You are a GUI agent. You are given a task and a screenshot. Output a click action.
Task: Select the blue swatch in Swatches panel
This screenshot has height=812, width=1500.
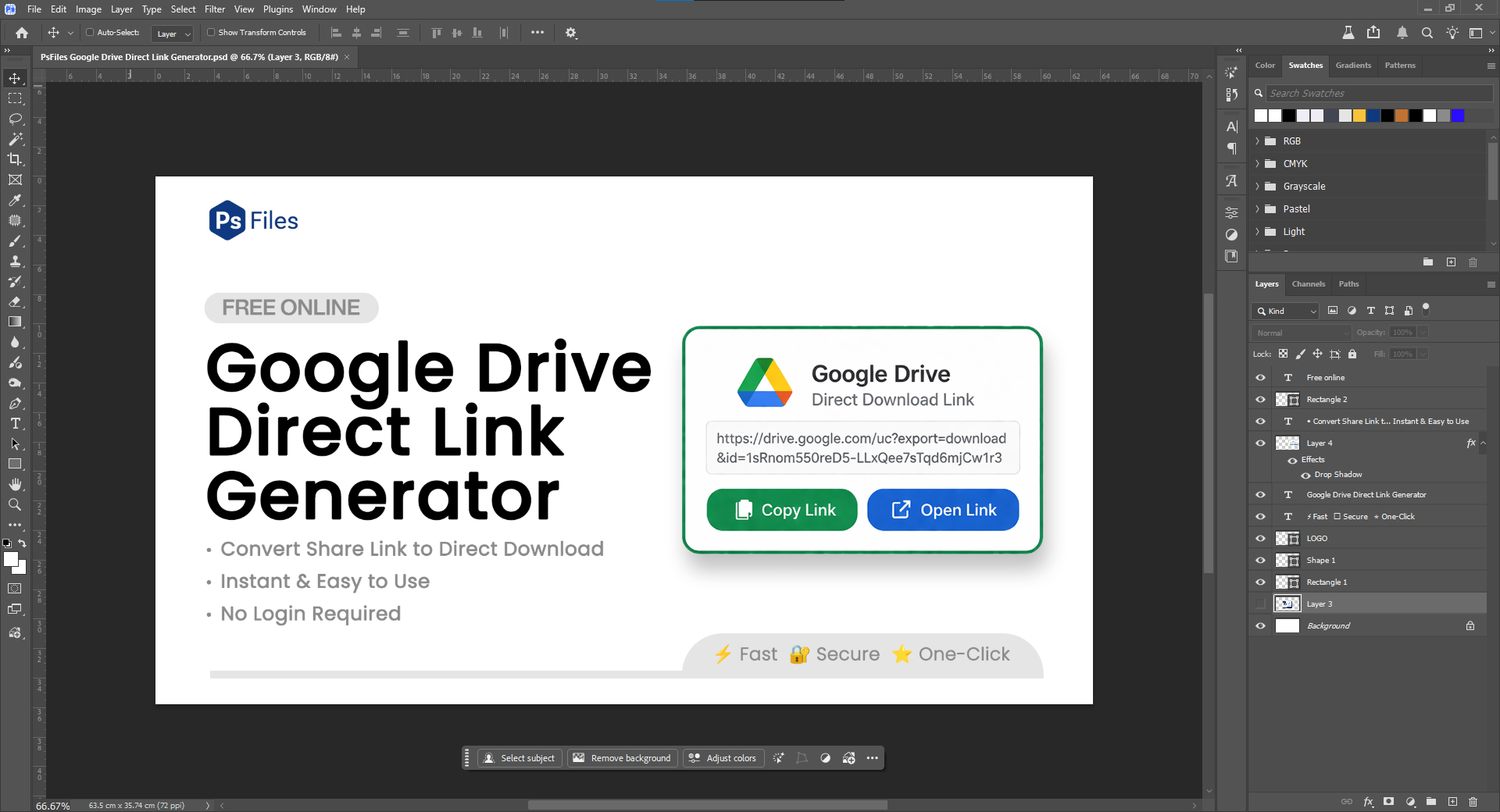click(x=1458, y=116)
